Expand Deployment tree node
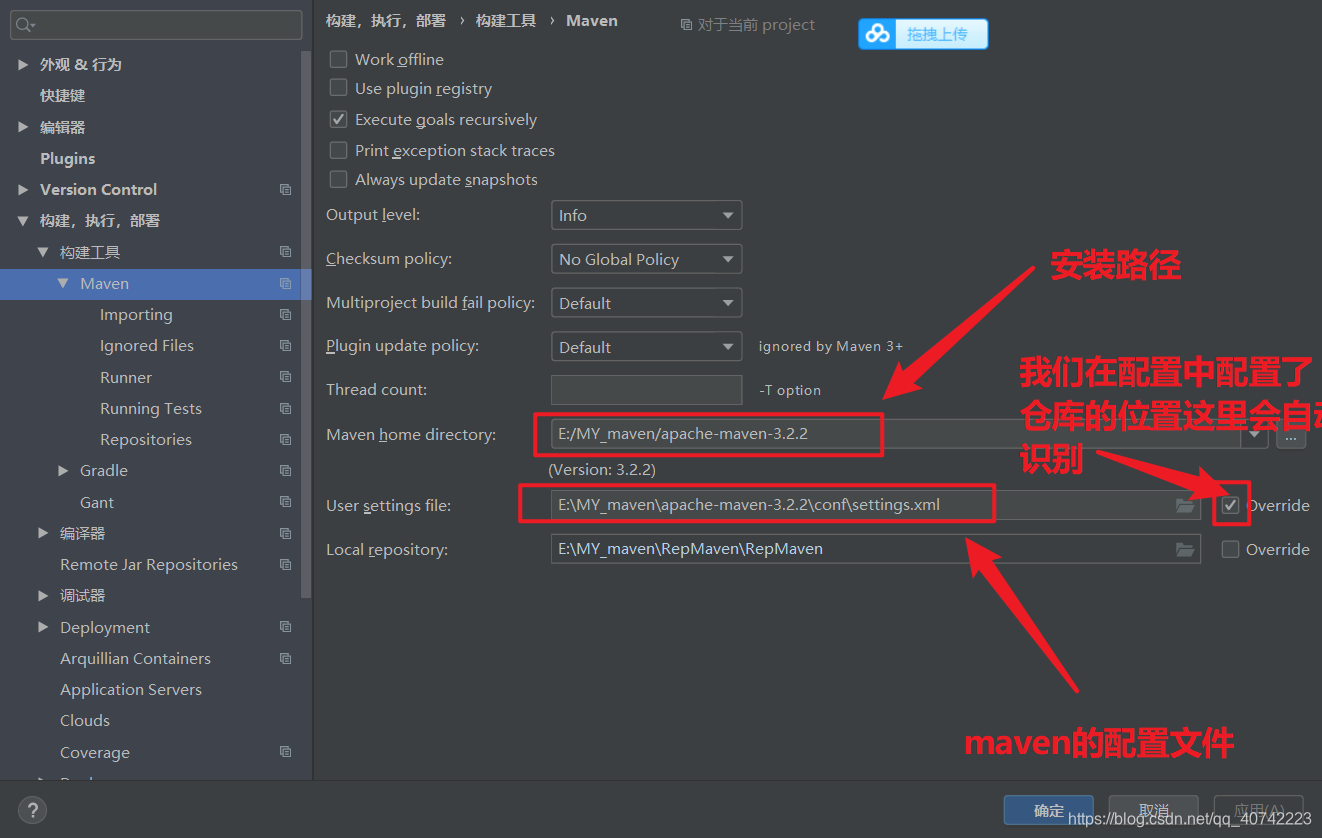1322x838 pixels. tap(43, 627)
